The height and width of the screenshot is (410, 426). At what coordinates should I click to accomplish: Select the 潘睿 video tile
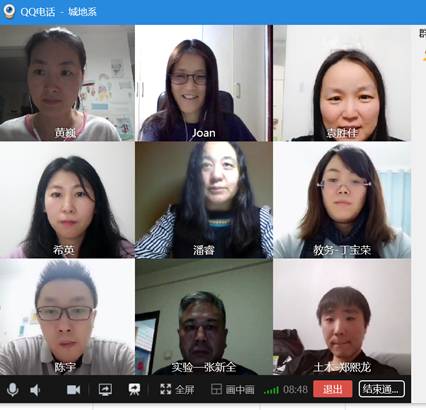click(x=204, y=200)
